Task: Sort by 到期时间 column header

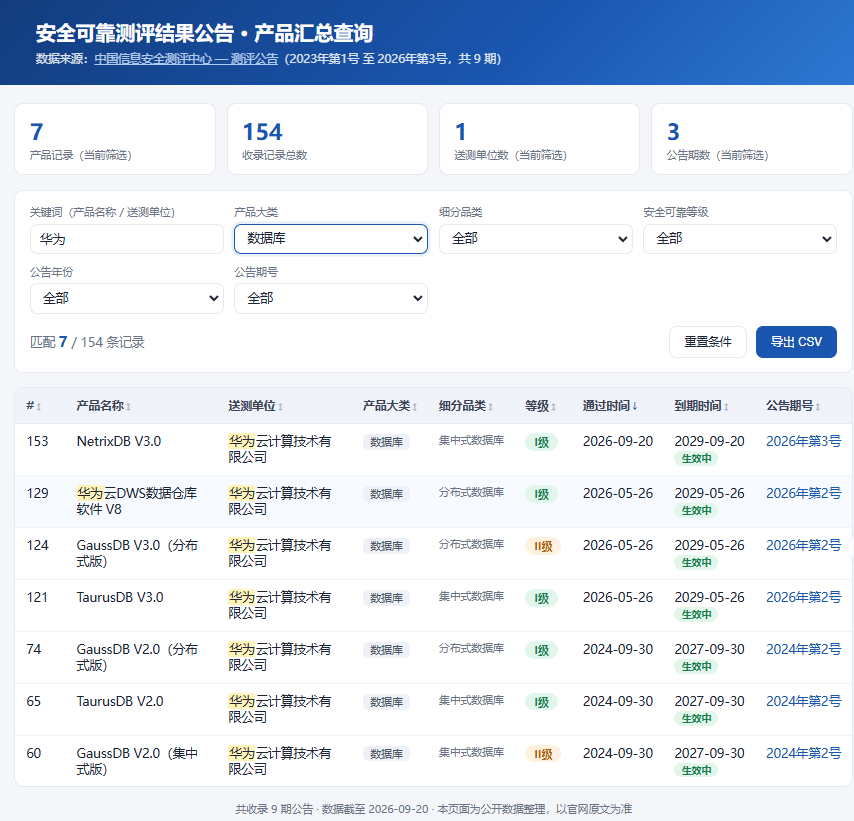Action: [x=702, y=406]
